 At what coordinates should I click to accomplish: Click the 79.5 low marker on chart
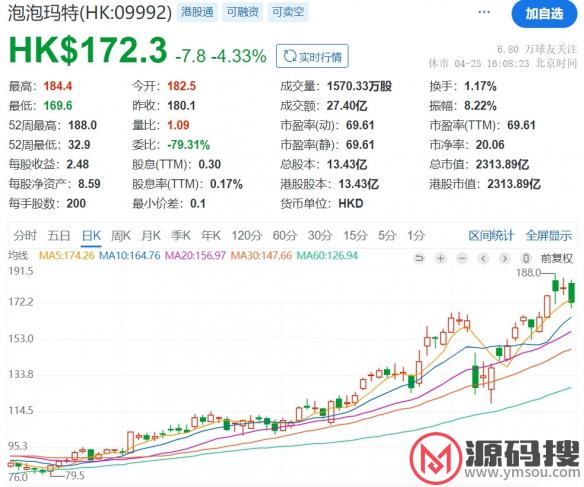click(x=74, y=475)
